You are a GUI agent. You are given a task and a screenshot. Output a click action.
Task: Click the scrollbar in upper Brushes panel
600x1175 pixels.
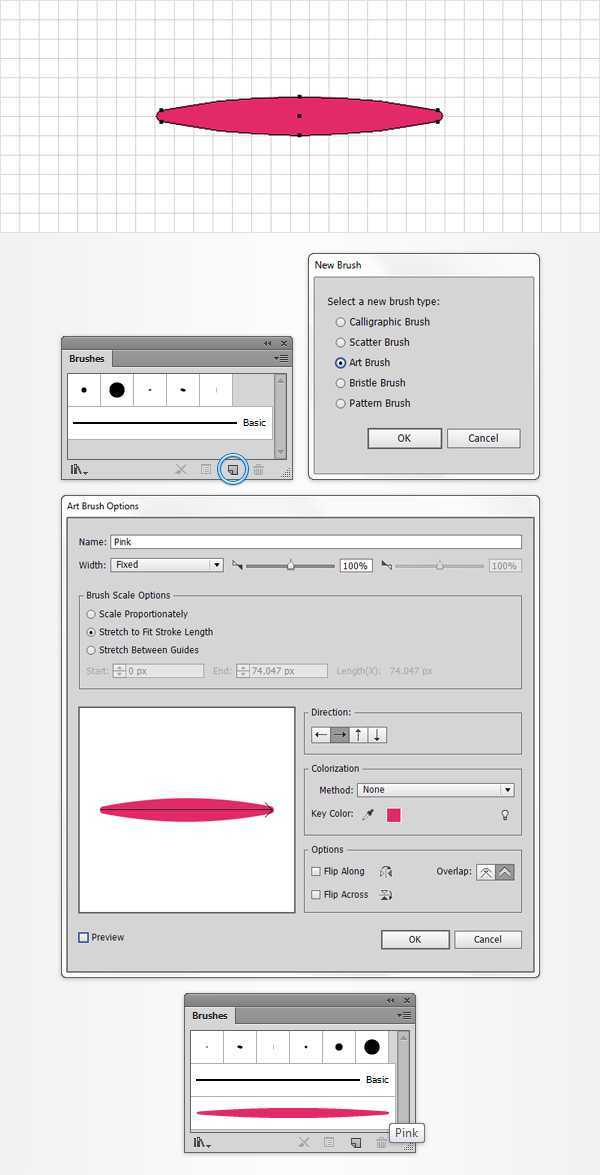pos(281,417)
